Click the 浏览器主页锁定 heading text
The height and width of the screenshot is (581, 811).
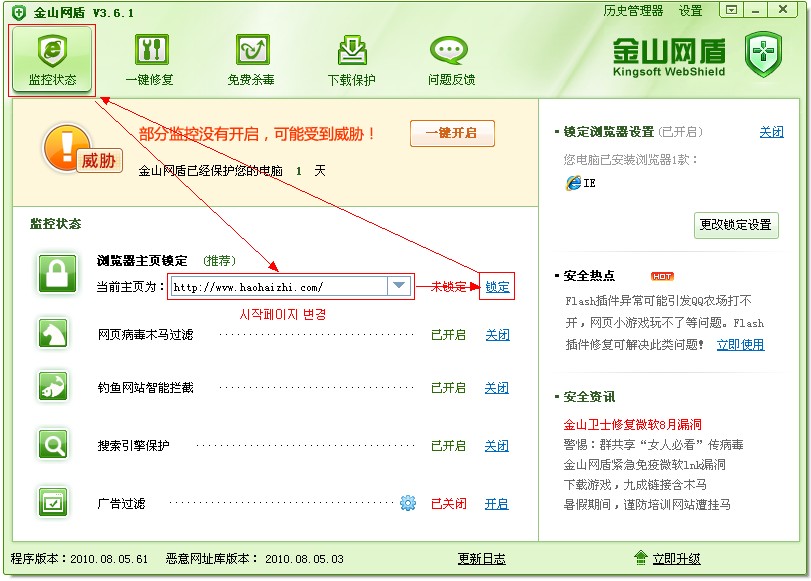(x=142, y=260)
